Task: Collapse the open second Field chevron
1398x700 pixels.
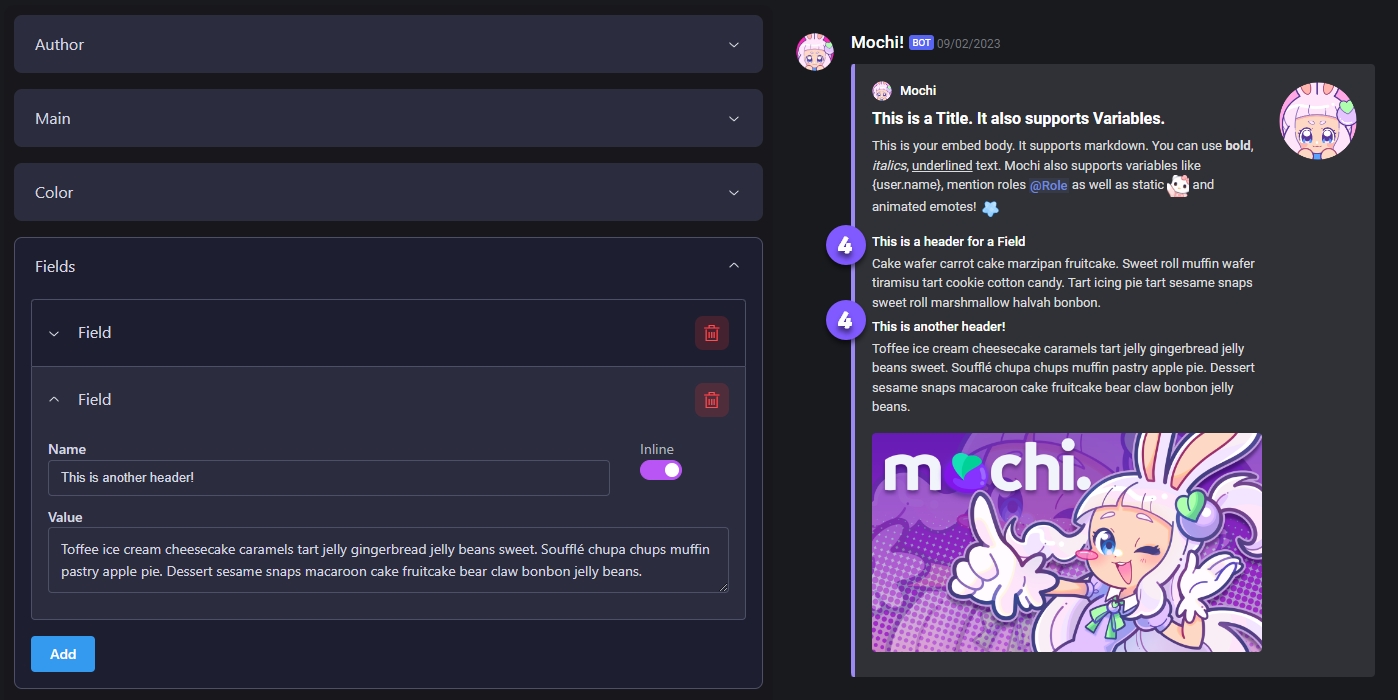Action: [x=55, y=400]
